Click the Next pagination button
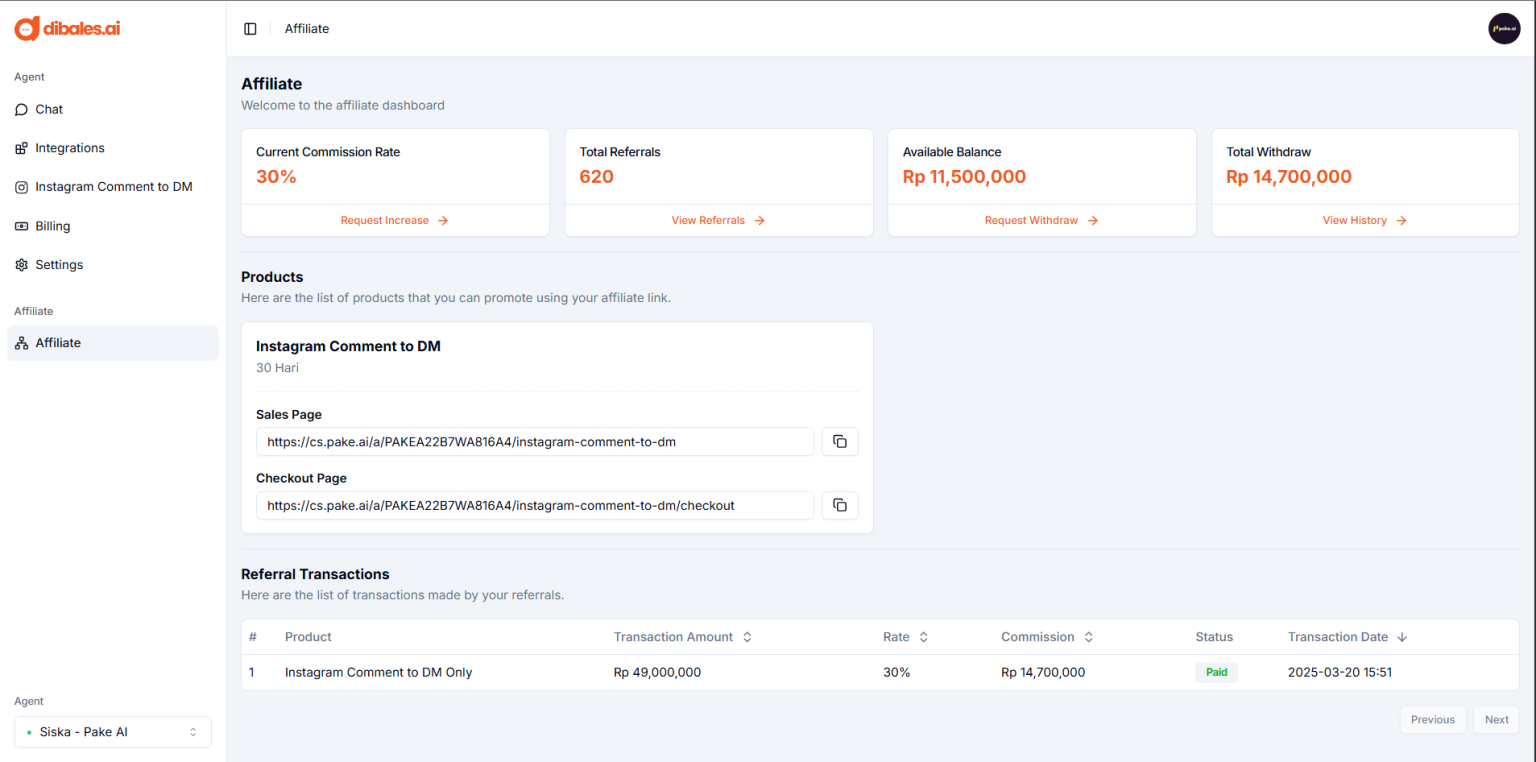This screenshot has width=1536, height=762. click(x=1496, y=720)
